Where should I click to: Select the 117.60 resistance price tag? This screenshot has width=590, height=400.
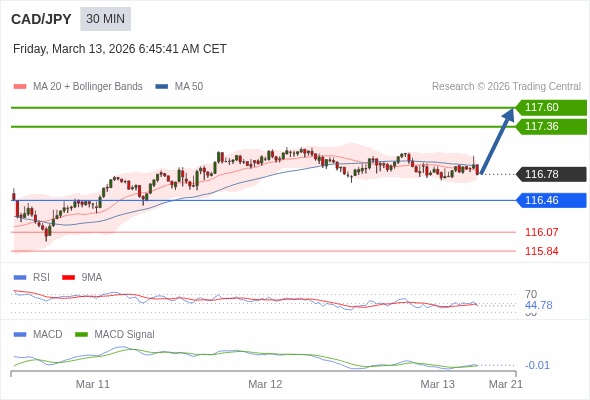(x=551, y=108)
